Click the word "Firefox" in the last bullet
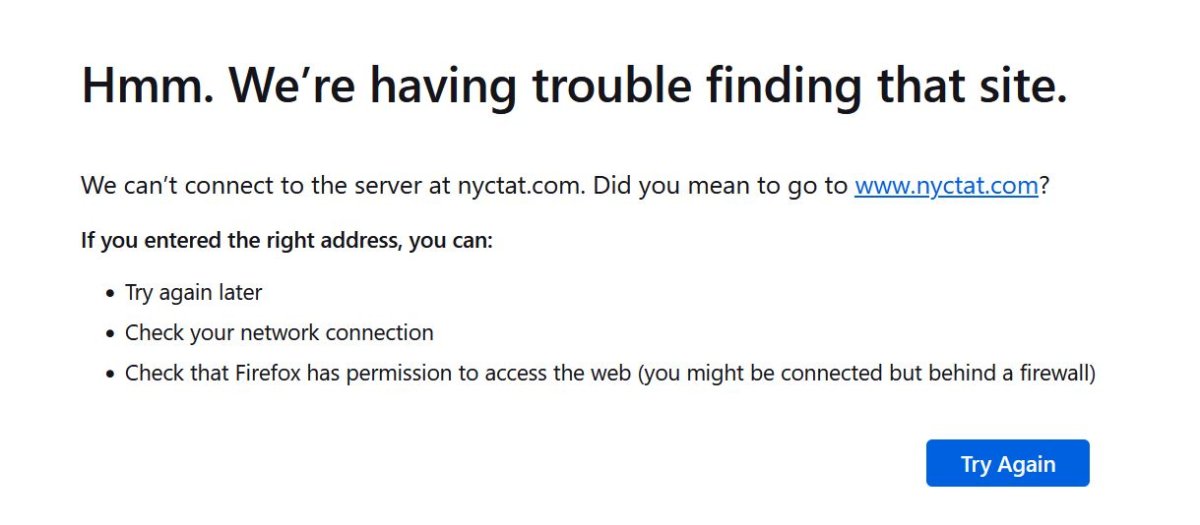The width and height of the screenshot is (1200, 525). 270,373
